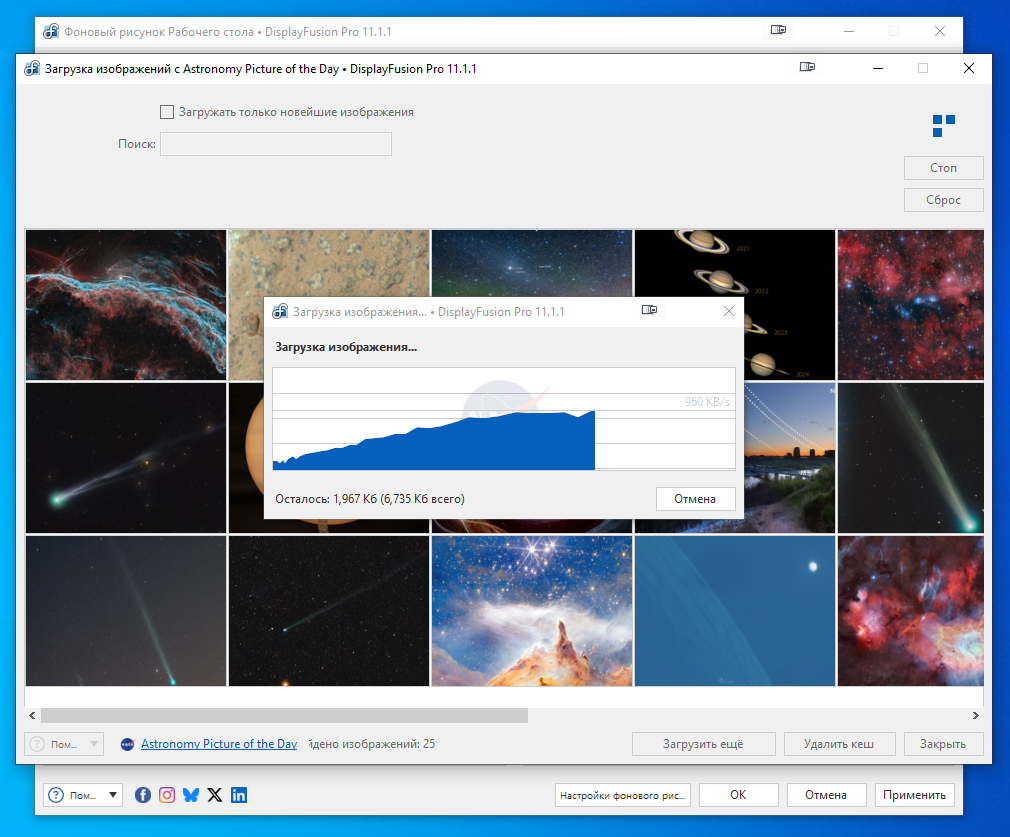Viewport: 1010px width, 837px height.
Task: Click the Сброс button
Action: click(943, 200)
